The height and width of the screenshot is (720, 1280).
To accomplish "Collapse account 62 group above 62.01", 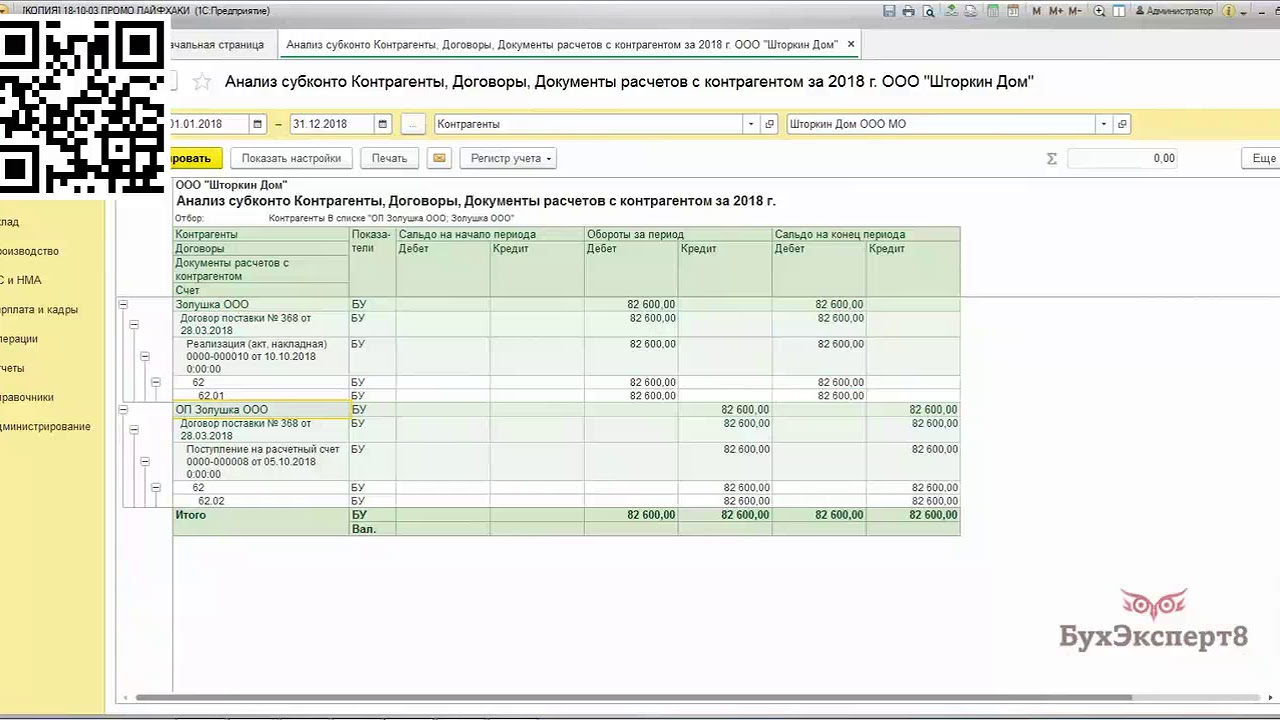I will (156, 382).
